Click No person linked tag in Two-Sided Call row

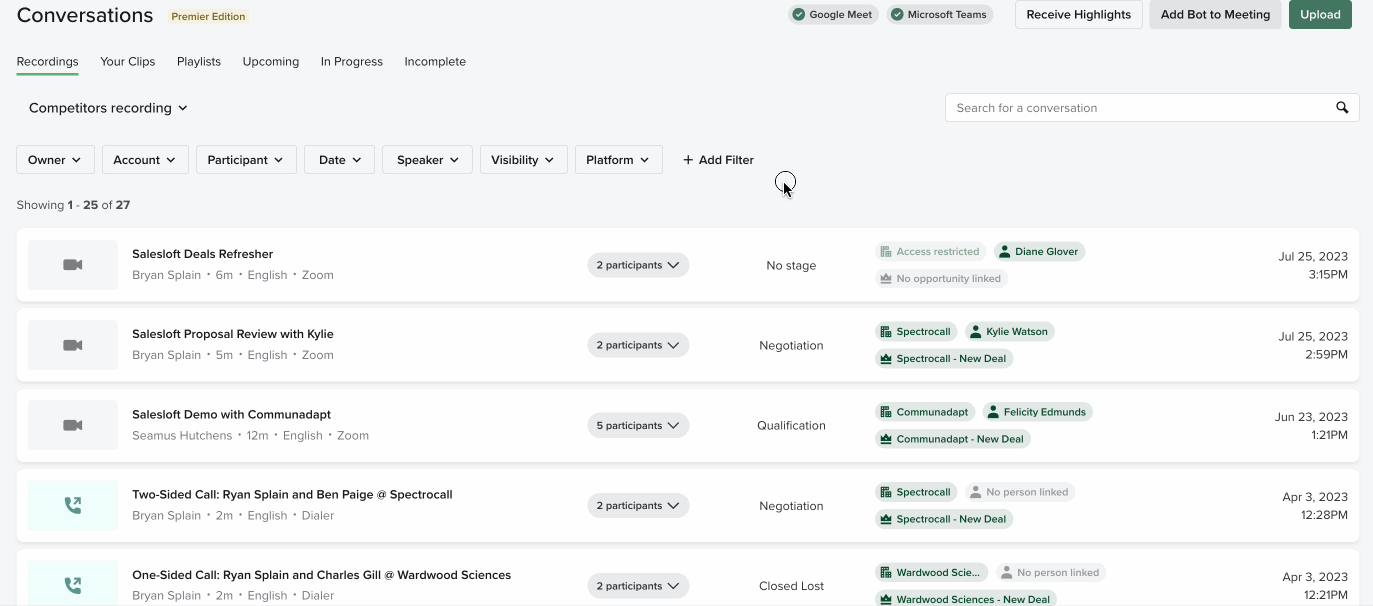coord(1020,492)
